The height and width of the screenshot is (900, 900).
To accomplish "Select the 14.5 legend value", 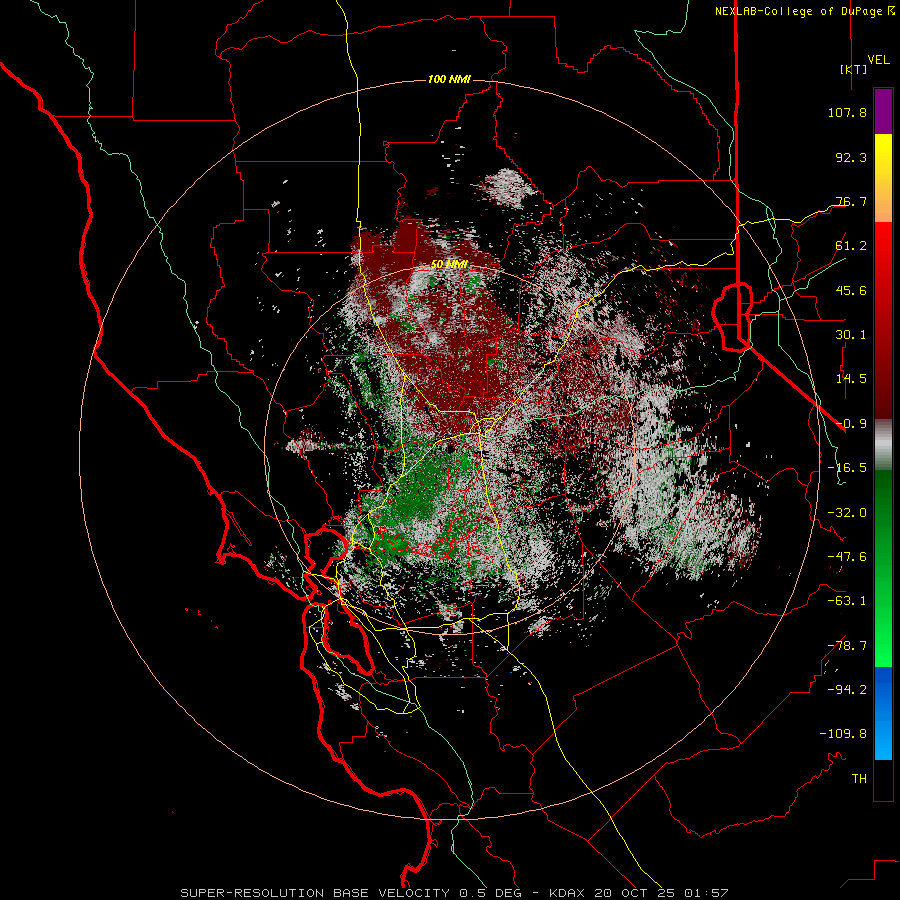I will [x=851, y=379].
